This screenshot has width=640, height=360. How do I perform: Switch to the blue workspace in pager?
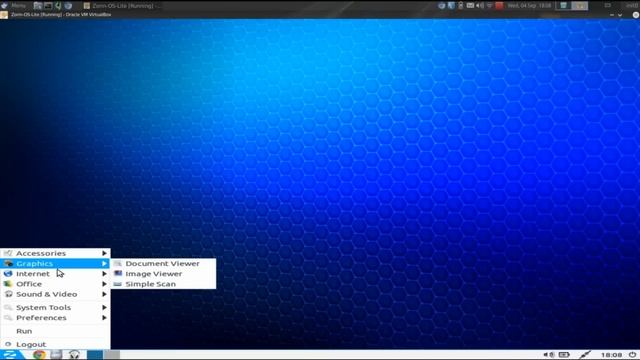95,355
